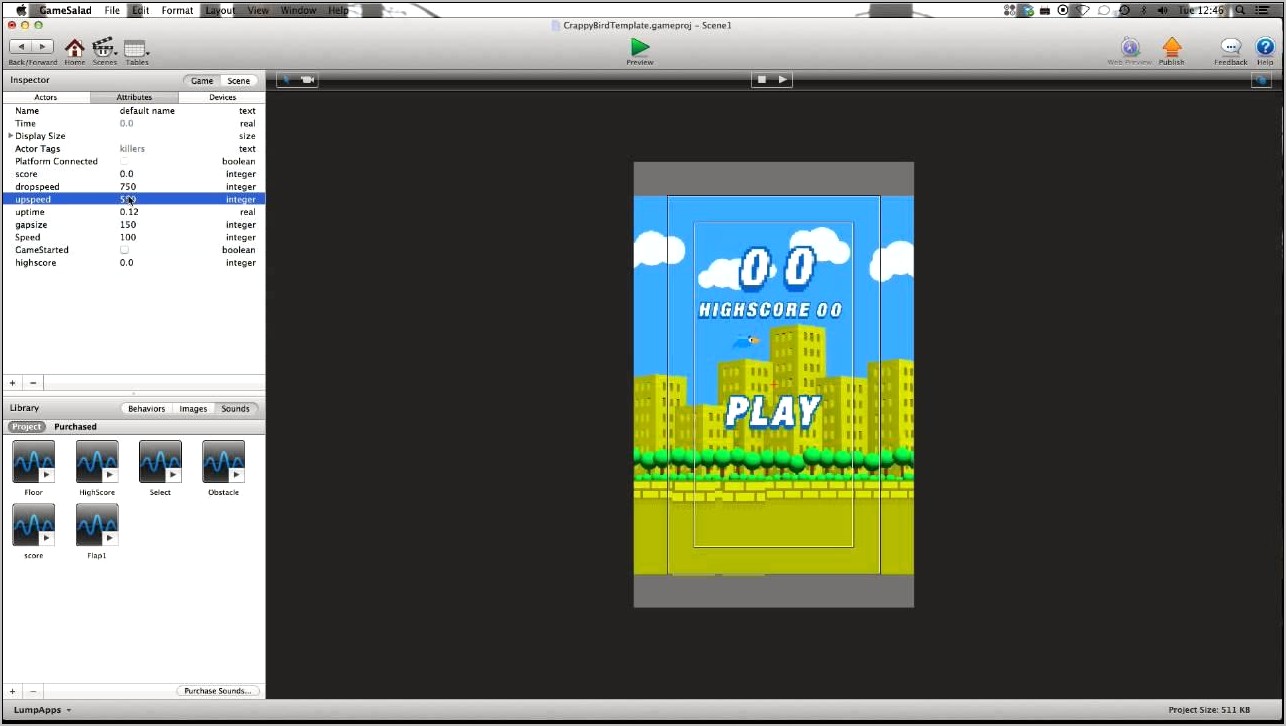
Task: Edit the Speed value 100
Action: click(128, 238)
